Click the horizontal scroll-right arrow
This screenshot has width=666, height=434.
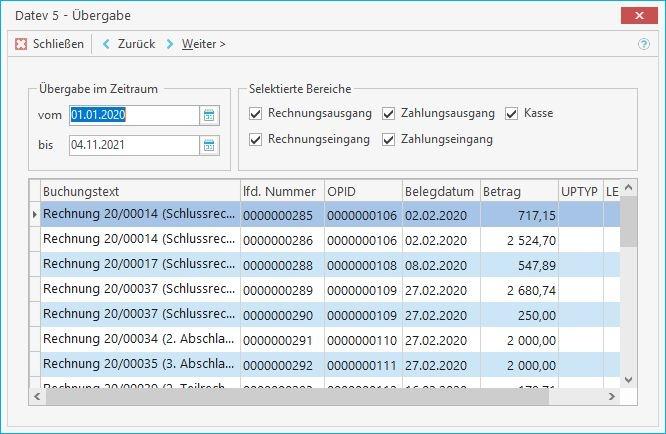point(612,396)
